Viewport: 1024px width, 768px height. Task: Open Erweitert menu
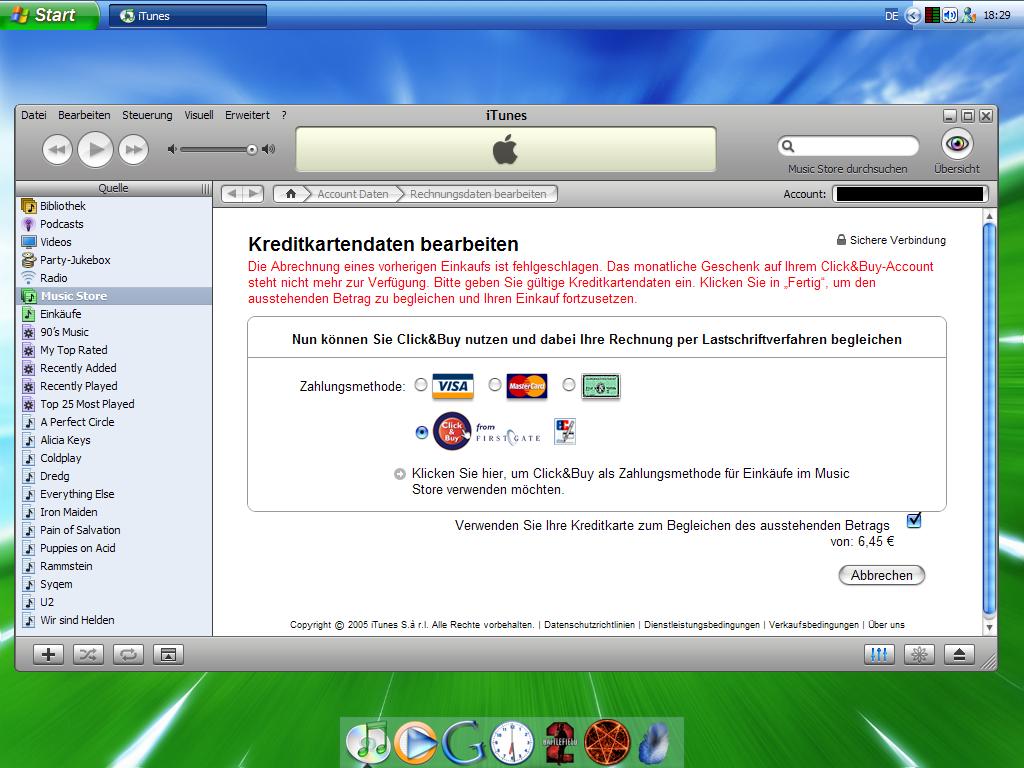pyautogui.click(x=248, y=115)
